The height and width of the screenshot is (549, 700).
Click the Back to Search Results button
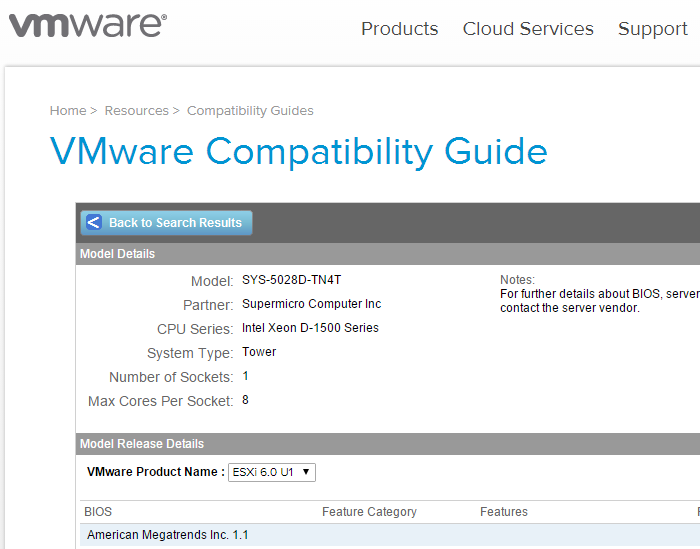tap(167, 223)
